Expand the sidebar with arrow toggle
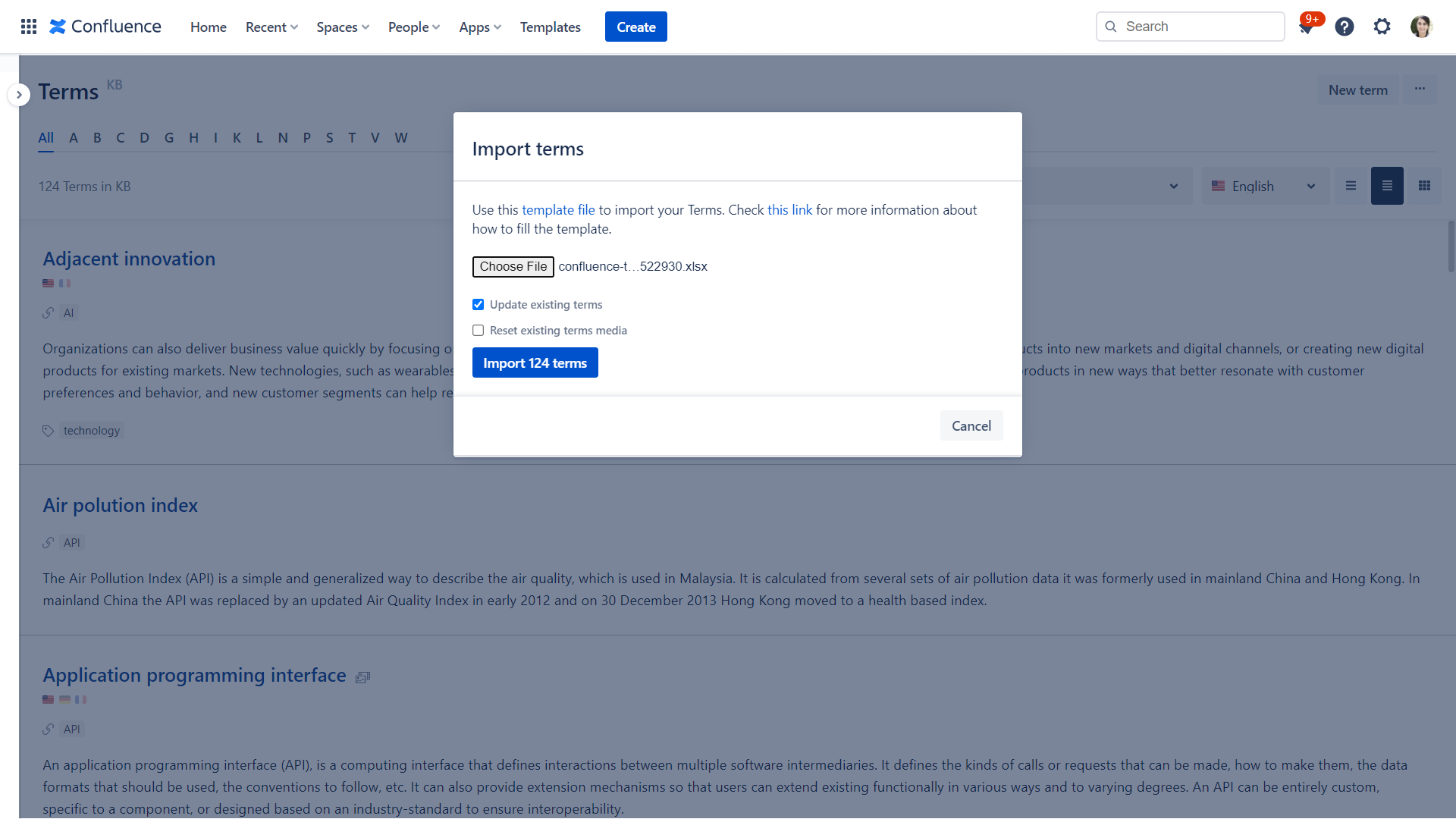Viewport: 1456px width, 819px height. coord(19,95)
